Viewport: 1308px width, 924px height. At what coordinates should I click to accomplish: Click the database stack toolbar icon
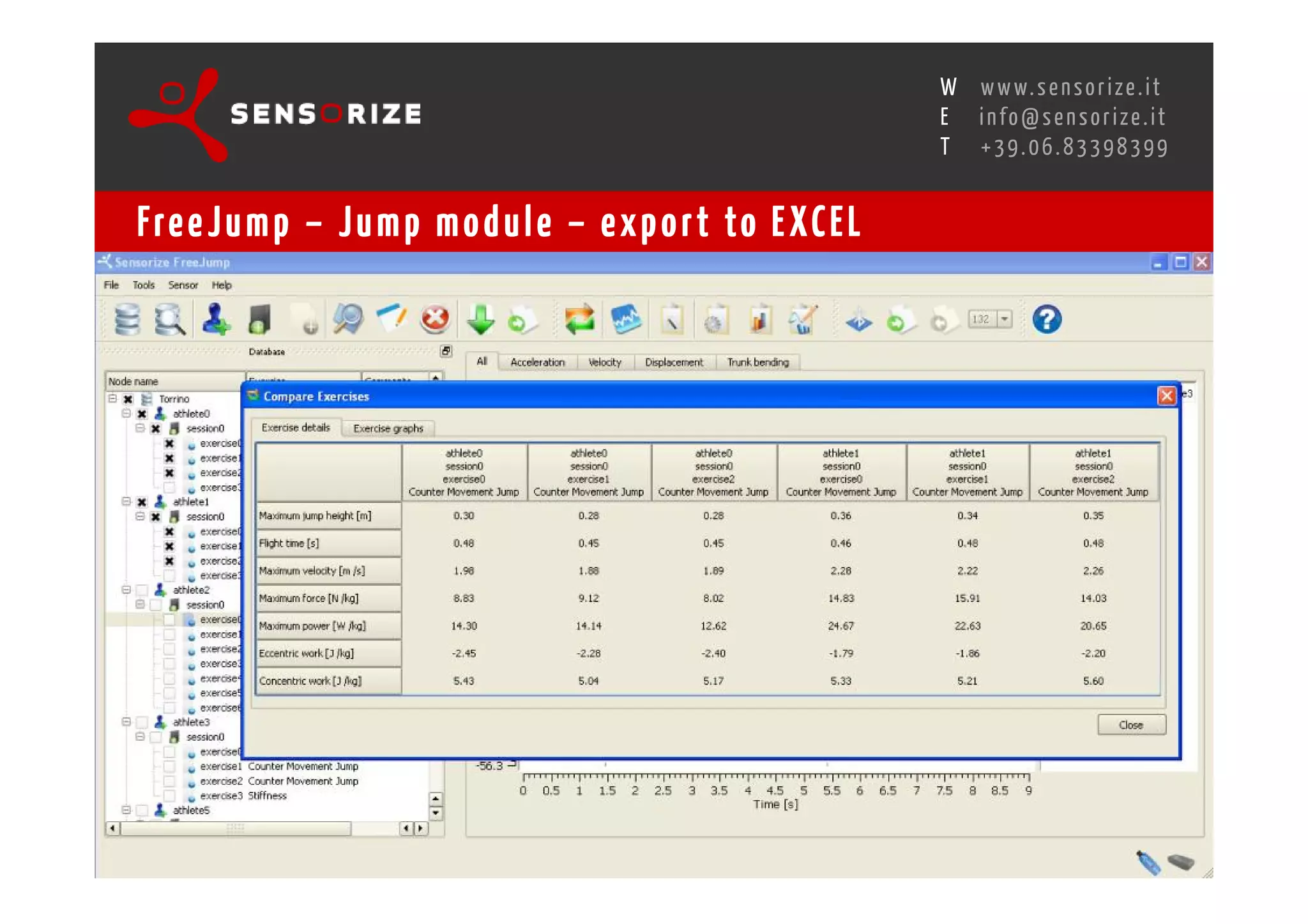pos(127,319)
